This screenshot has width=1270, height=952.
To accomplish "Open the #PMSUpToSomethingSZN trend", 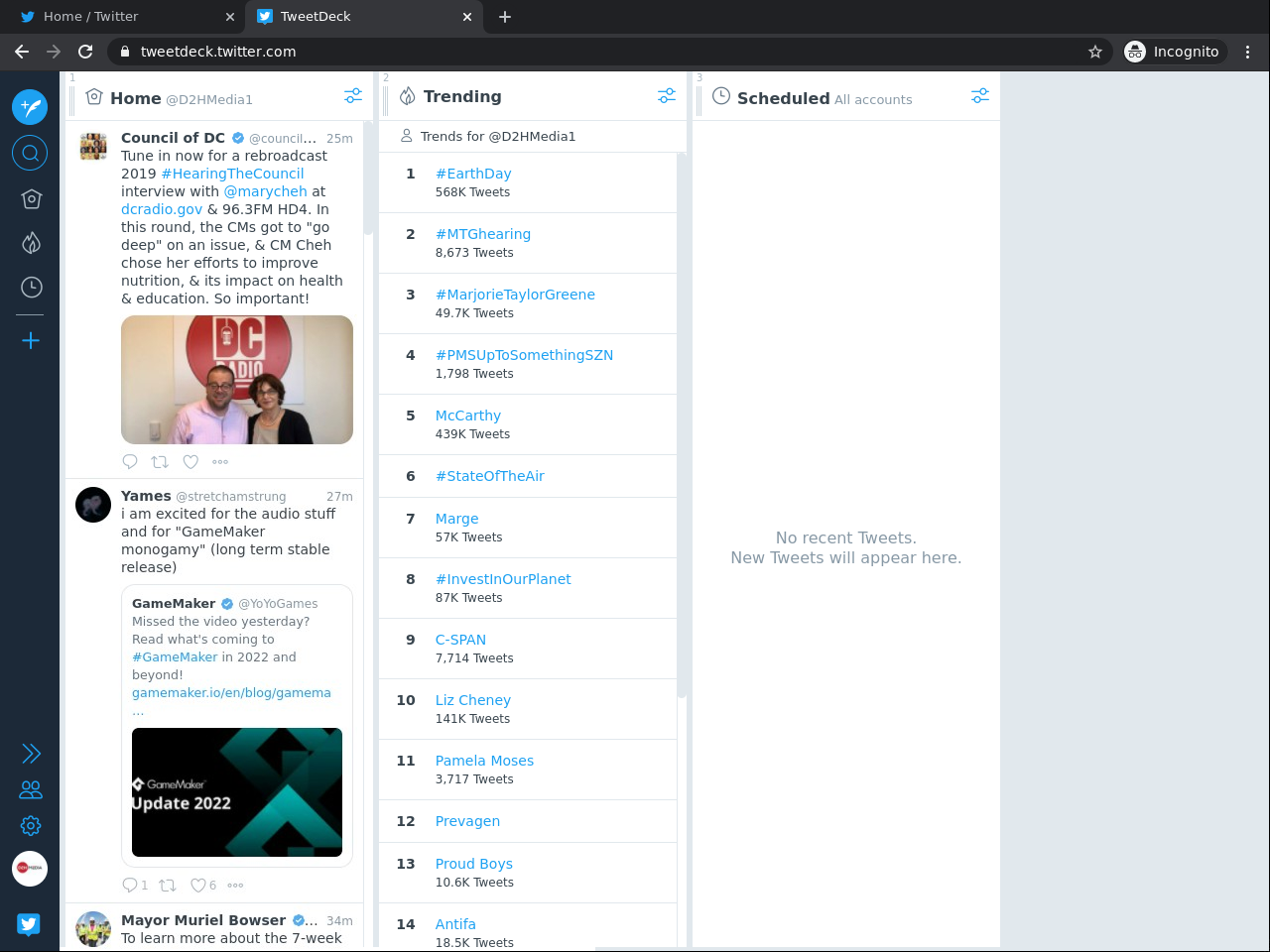I will click(x=524, y=355).
